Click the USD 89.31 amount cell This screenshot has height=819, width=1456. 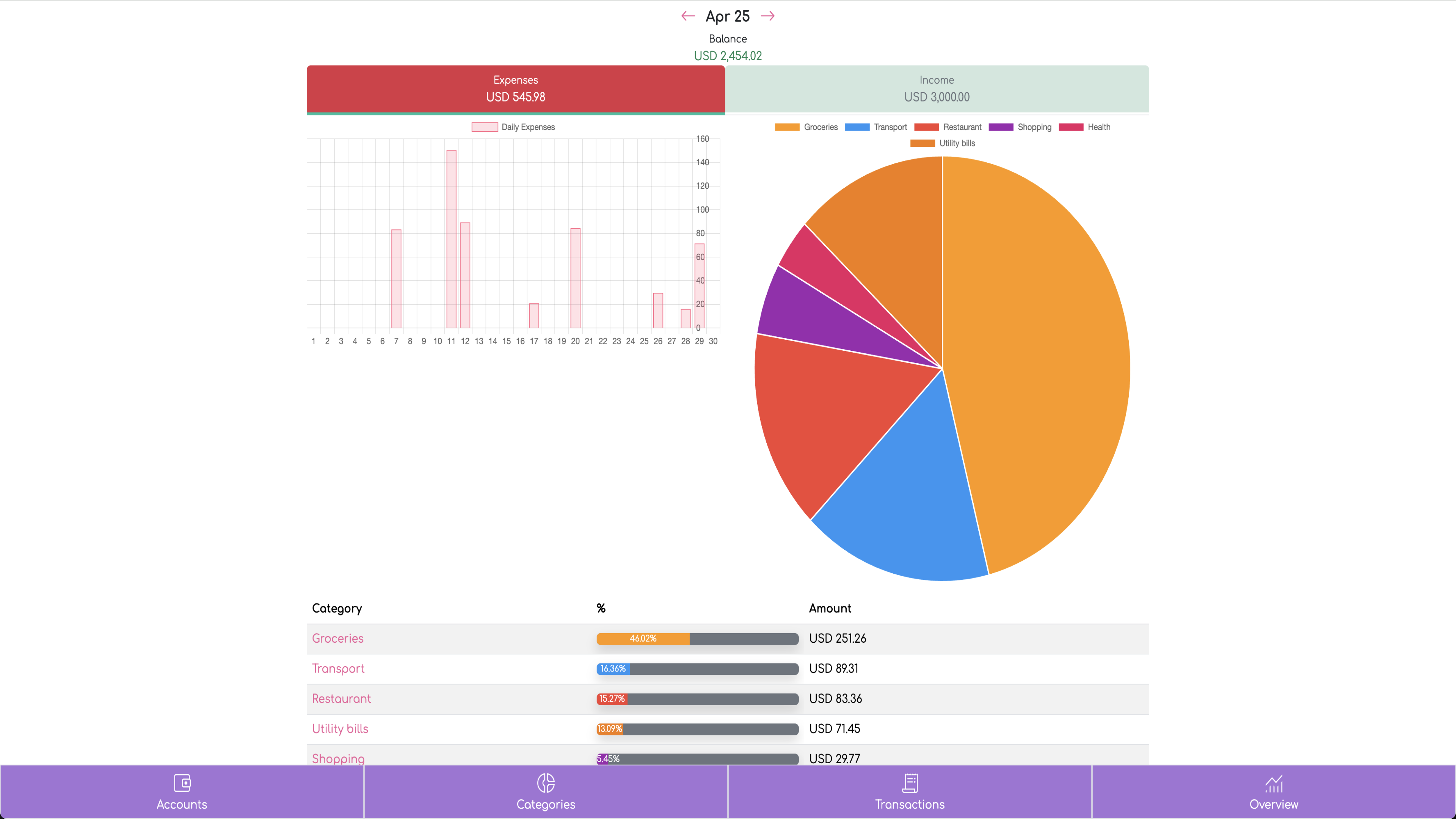[833, 668]
